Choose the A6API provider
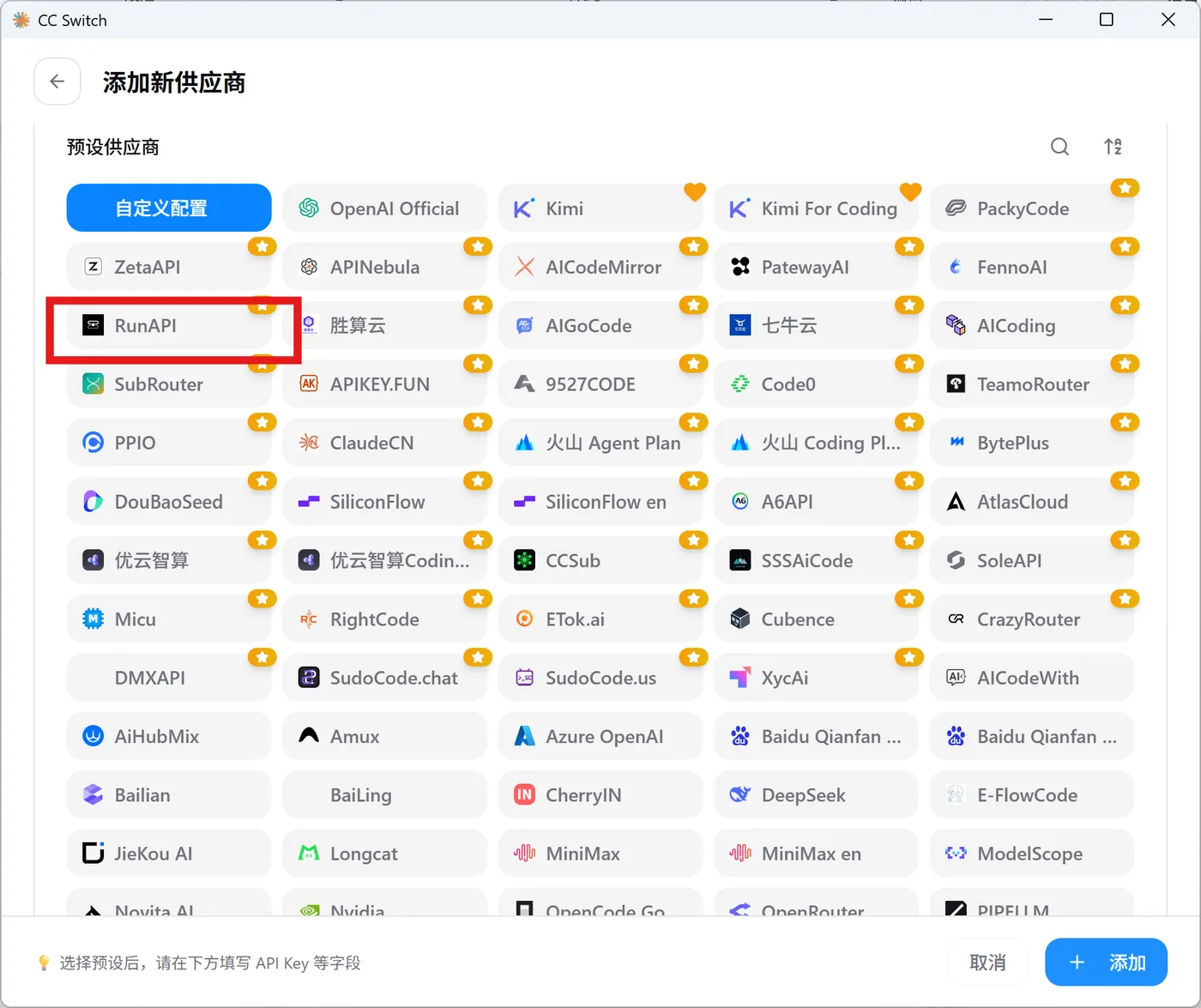The image size is (1201, 1008). pyautogui.click(x=816, y=501)
